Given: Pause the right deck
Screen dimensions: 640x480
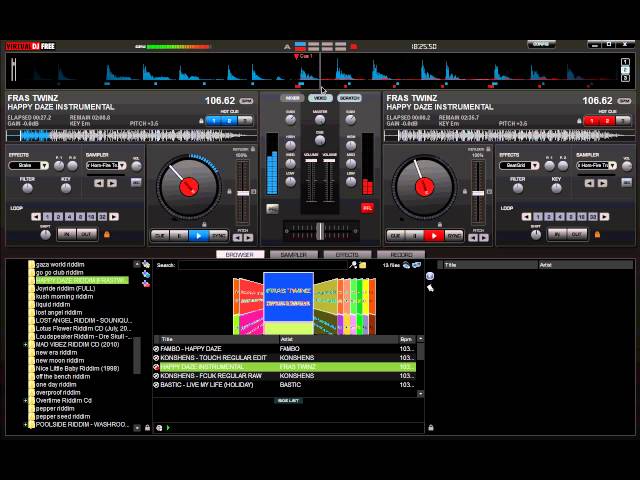Looking at the screenshot, I should pyautogui.click(x=415, y=236).
